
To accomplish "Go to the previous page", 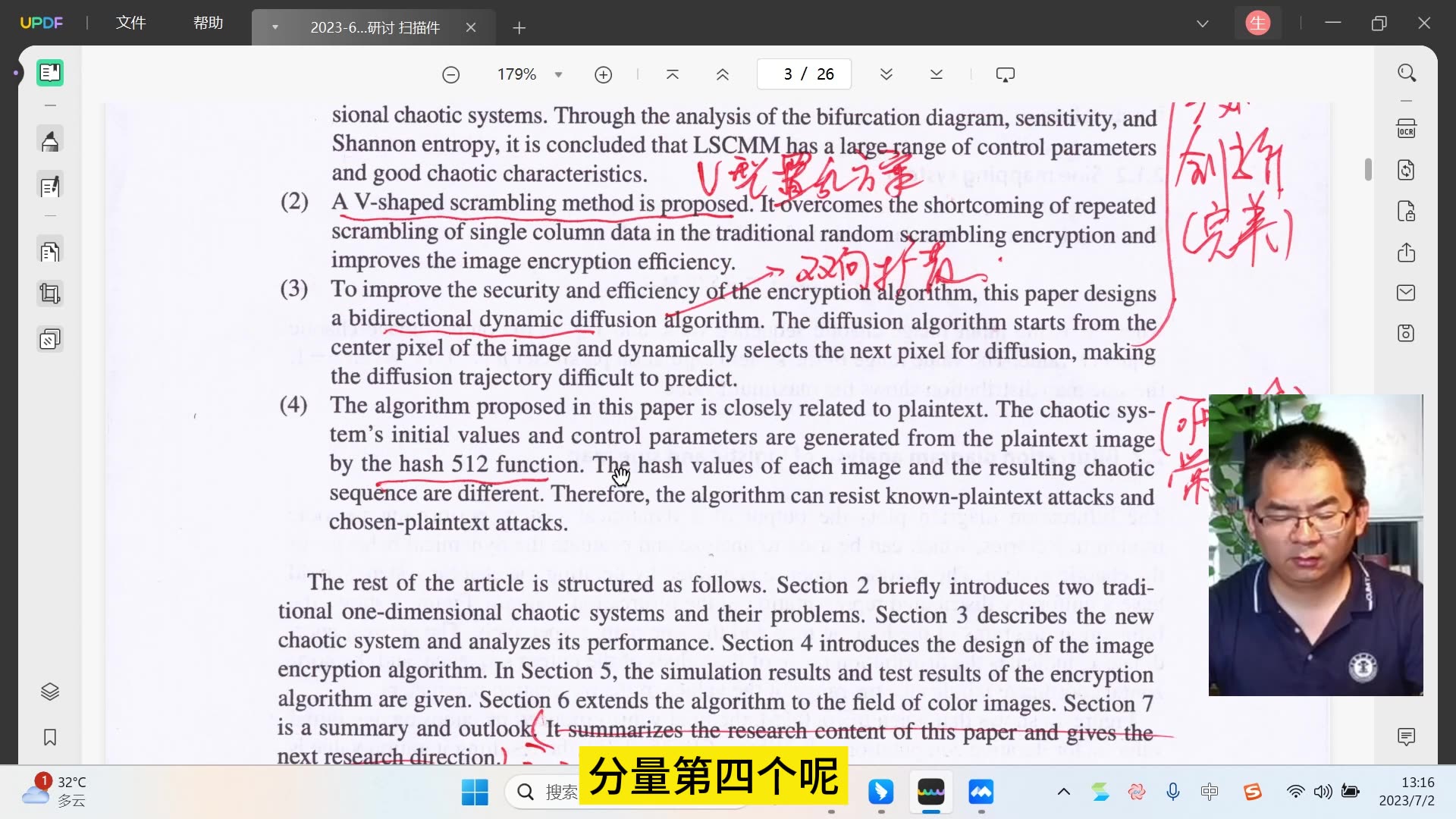I will click(723, 74).
